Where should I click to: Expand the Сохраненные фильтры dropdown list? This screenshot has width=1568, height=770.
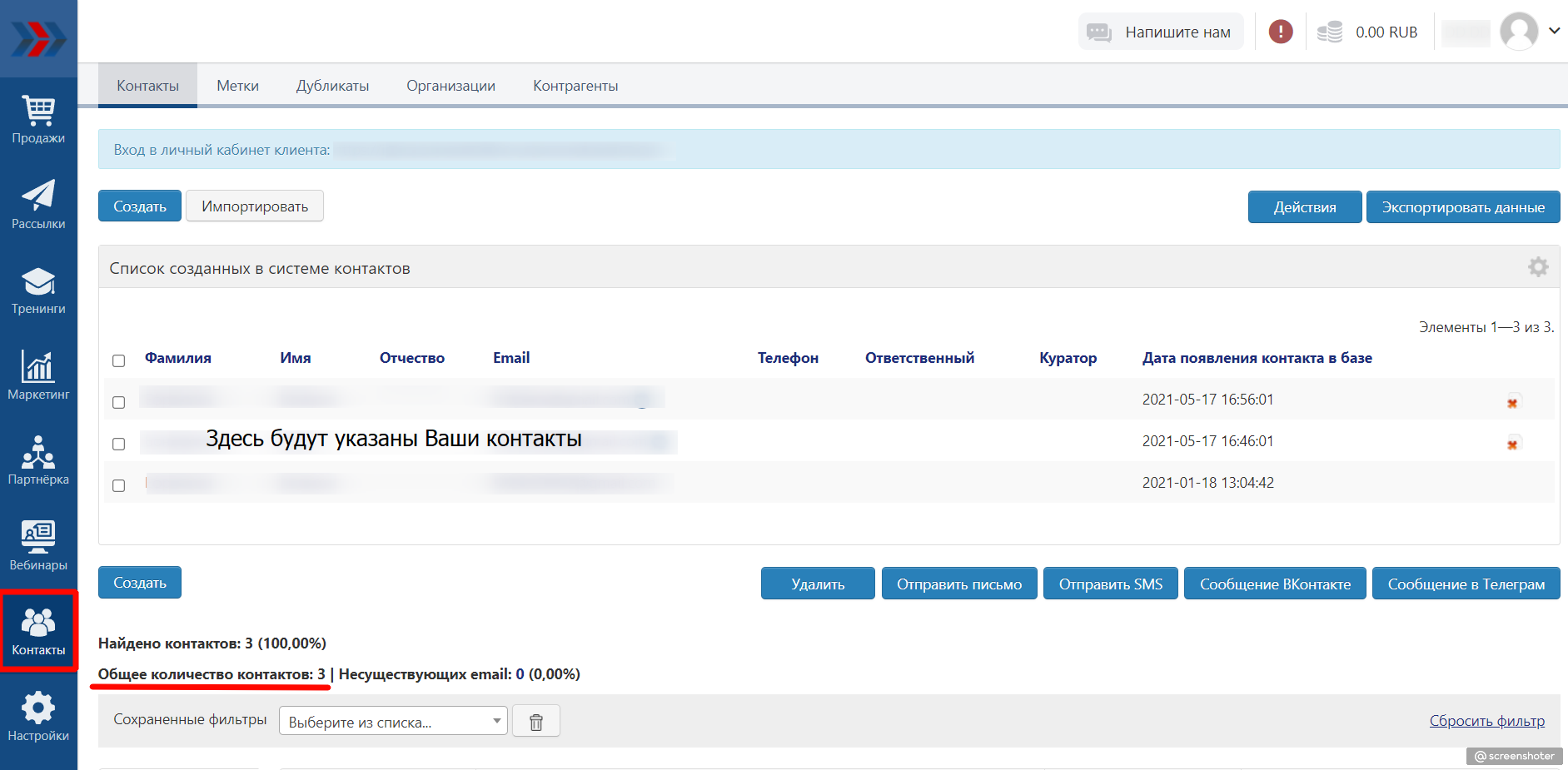click(393, 722)
